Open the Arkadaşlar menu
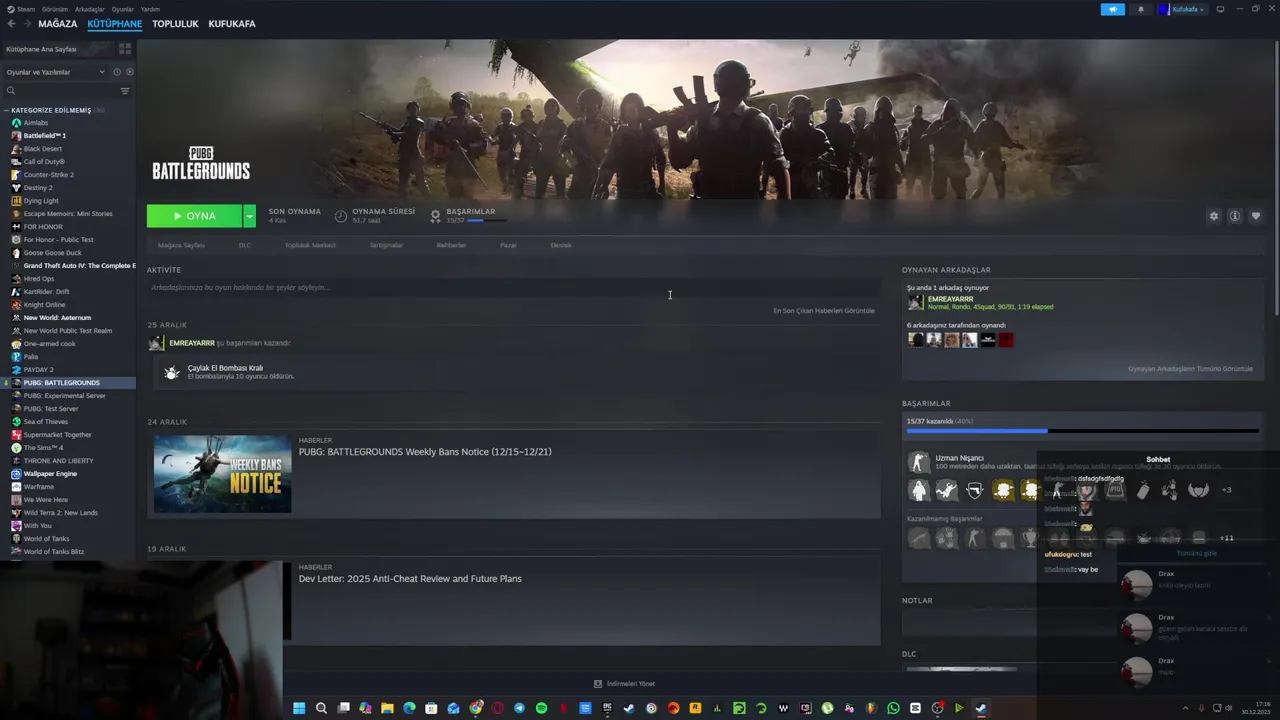The width and height of the screenshot is (1280, 720). click(90, 9)
